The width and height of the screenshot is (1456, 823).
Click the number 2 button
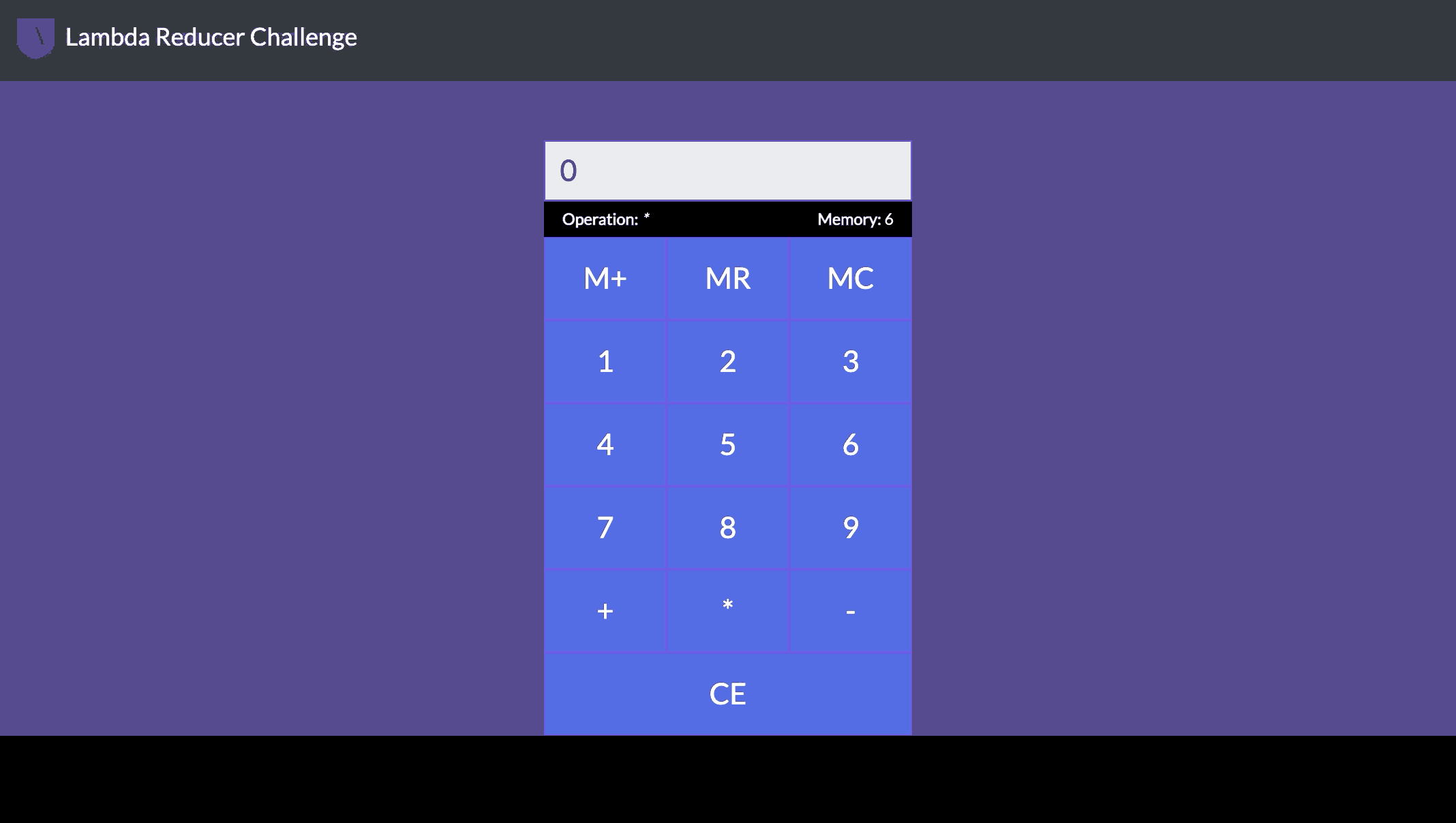coord(727,360)
